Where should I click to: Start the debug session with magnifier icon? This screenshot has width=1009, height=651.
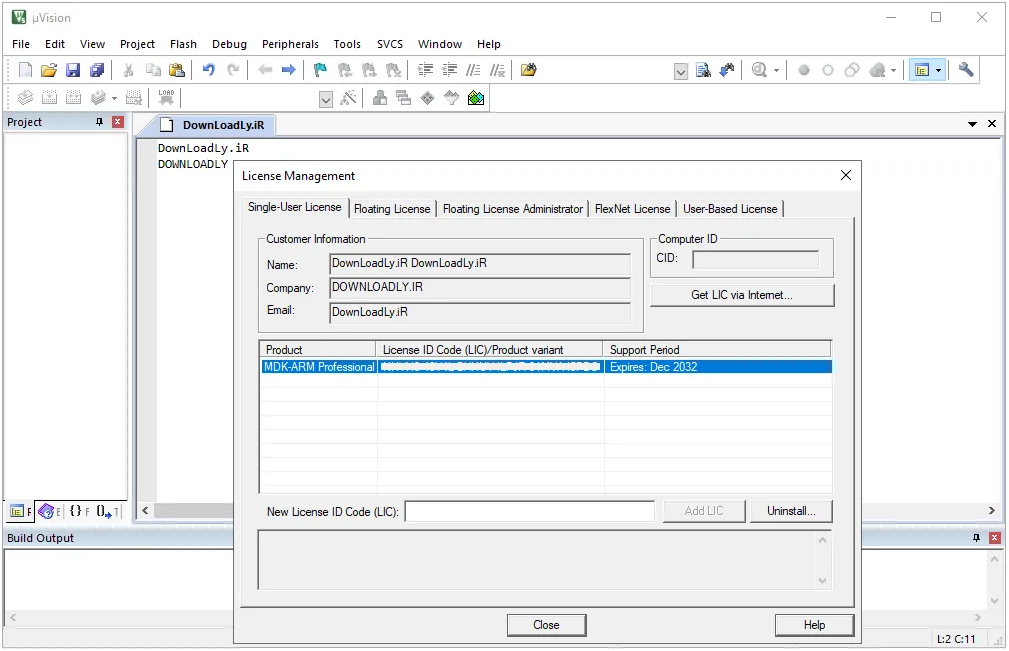point(759,70)
